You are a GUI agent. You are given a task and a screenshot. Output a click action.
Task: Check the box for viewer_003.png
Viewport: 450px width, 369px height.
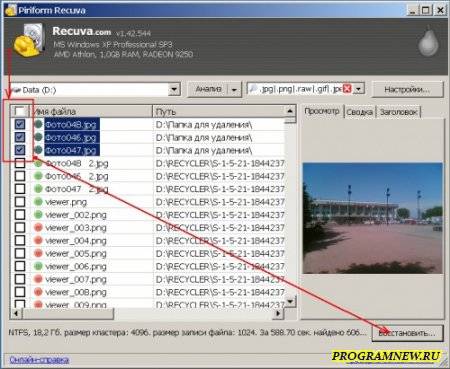pos(20,228)
